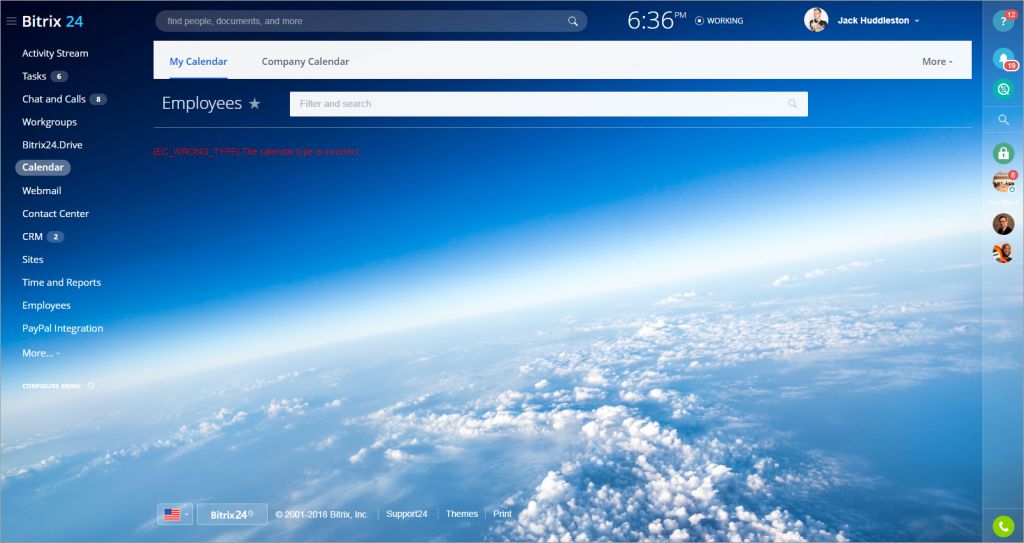
Task: Click the Tasks counter badge 6
Action: (59, 76)
